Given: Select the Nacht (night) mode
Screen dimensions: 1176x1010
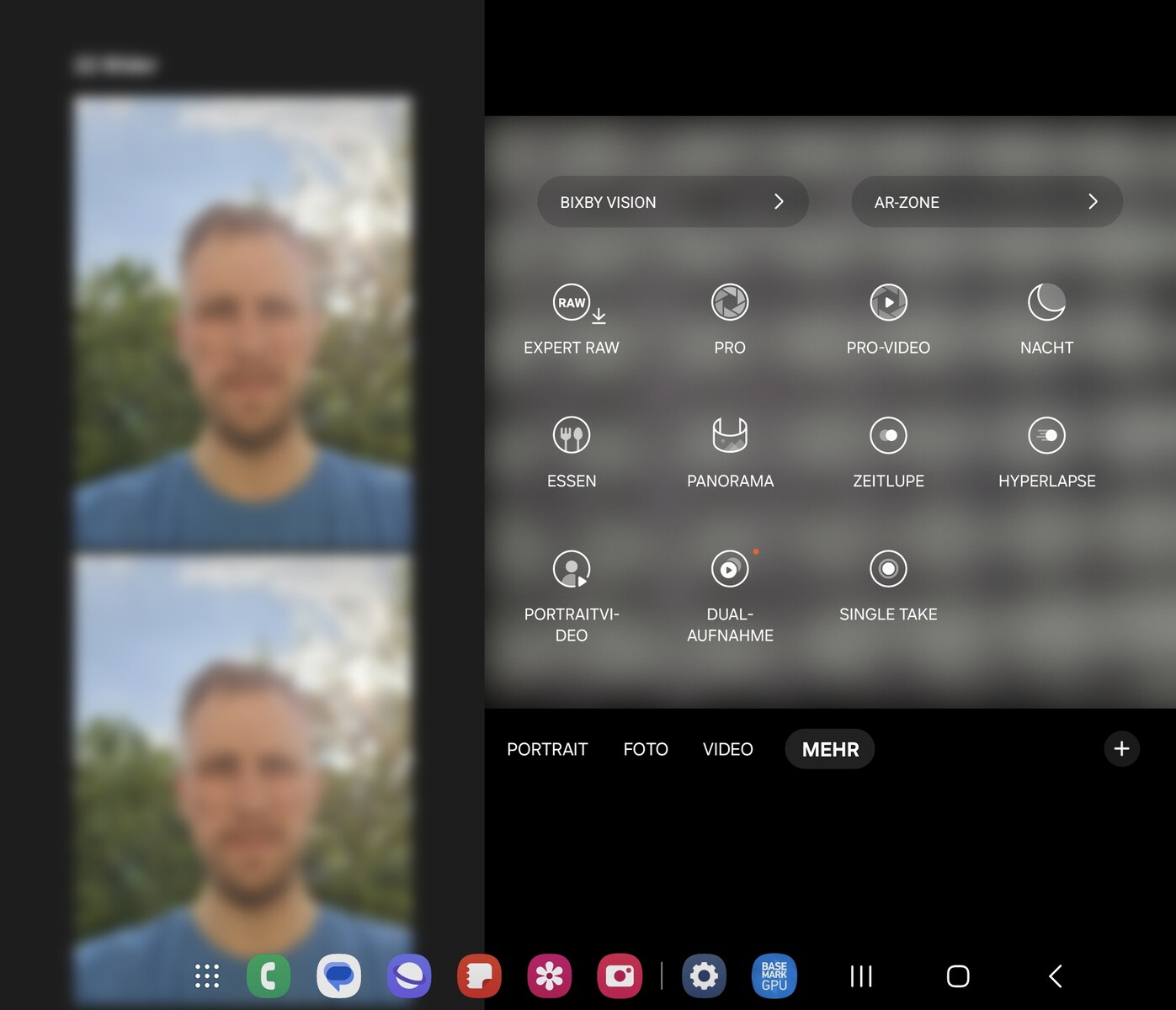Looking at the screenshot, I should pyautogui.click(x=1046, y=319).
